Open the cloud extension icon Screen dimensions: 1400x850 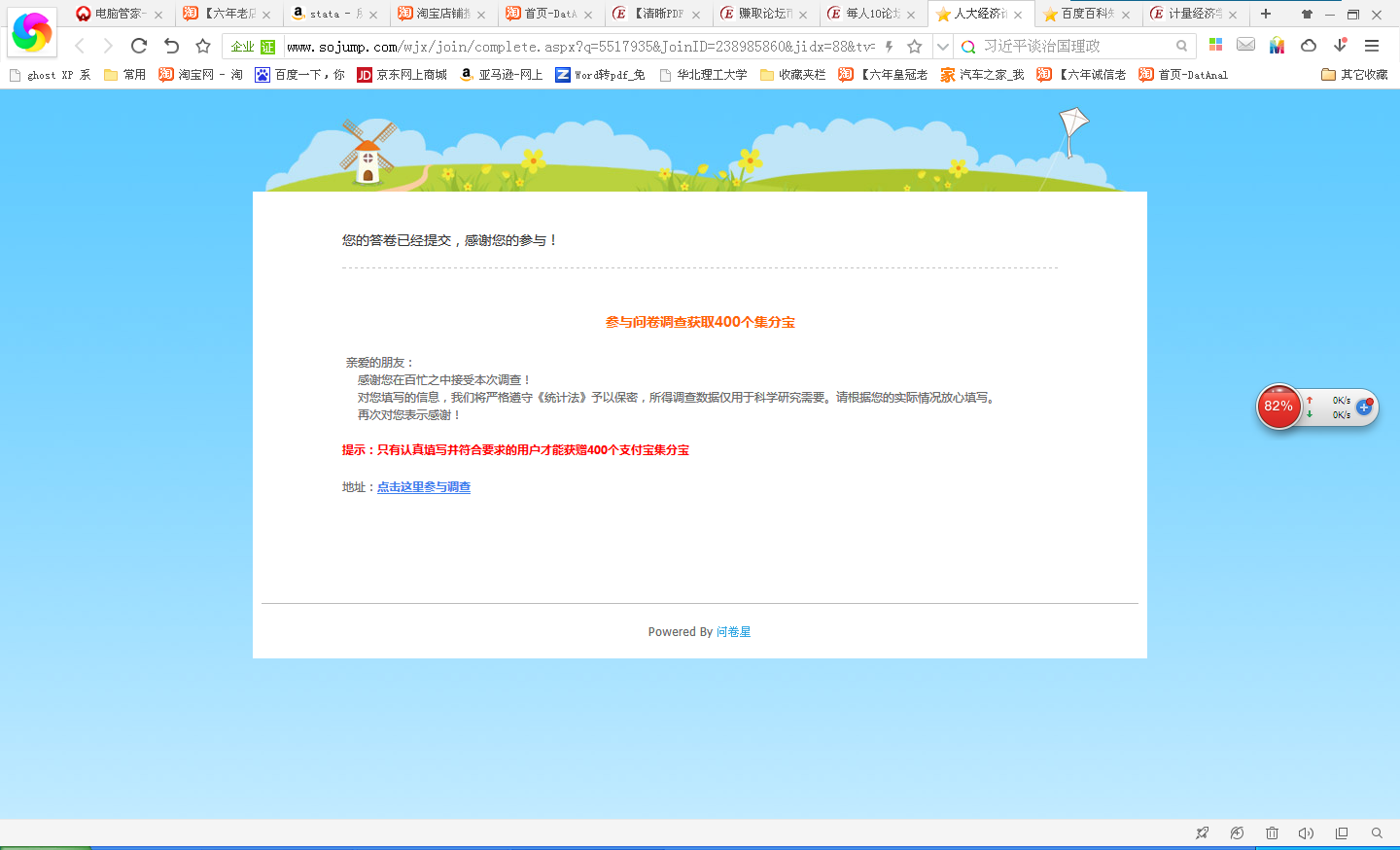(1309, 46)
